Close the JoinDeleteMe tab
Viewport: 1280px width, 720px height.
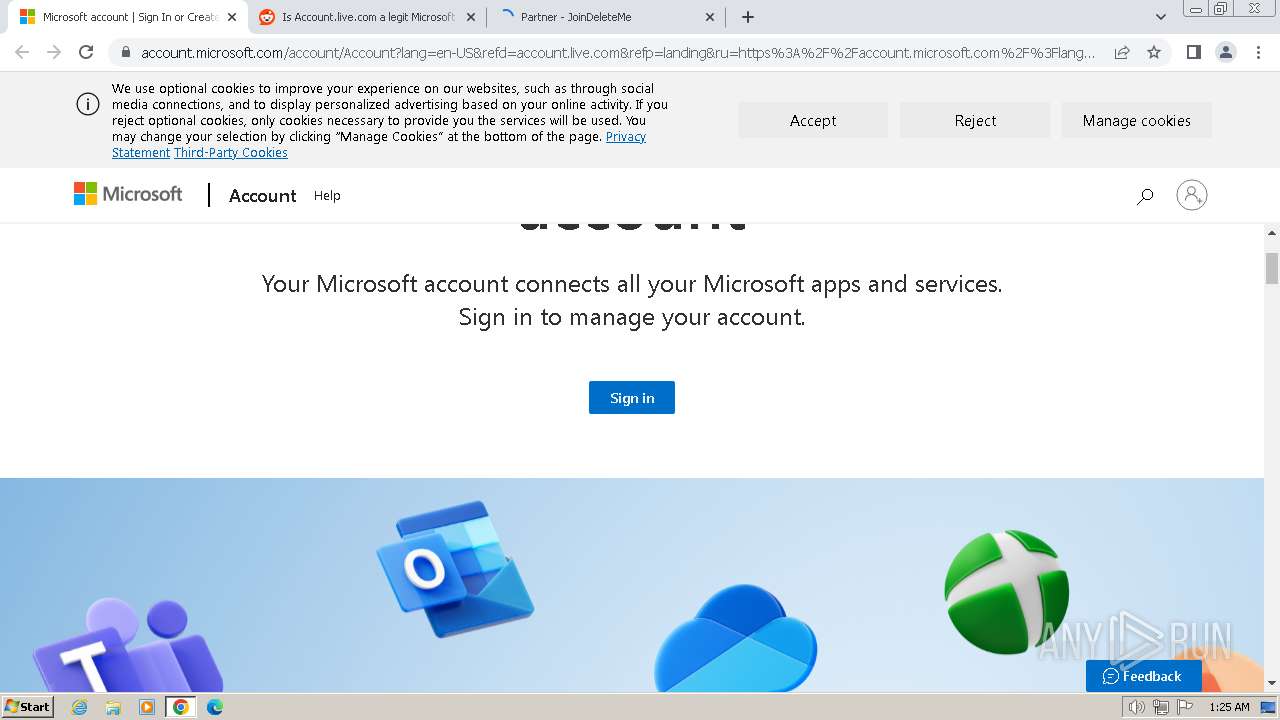(x=710, y=17)
